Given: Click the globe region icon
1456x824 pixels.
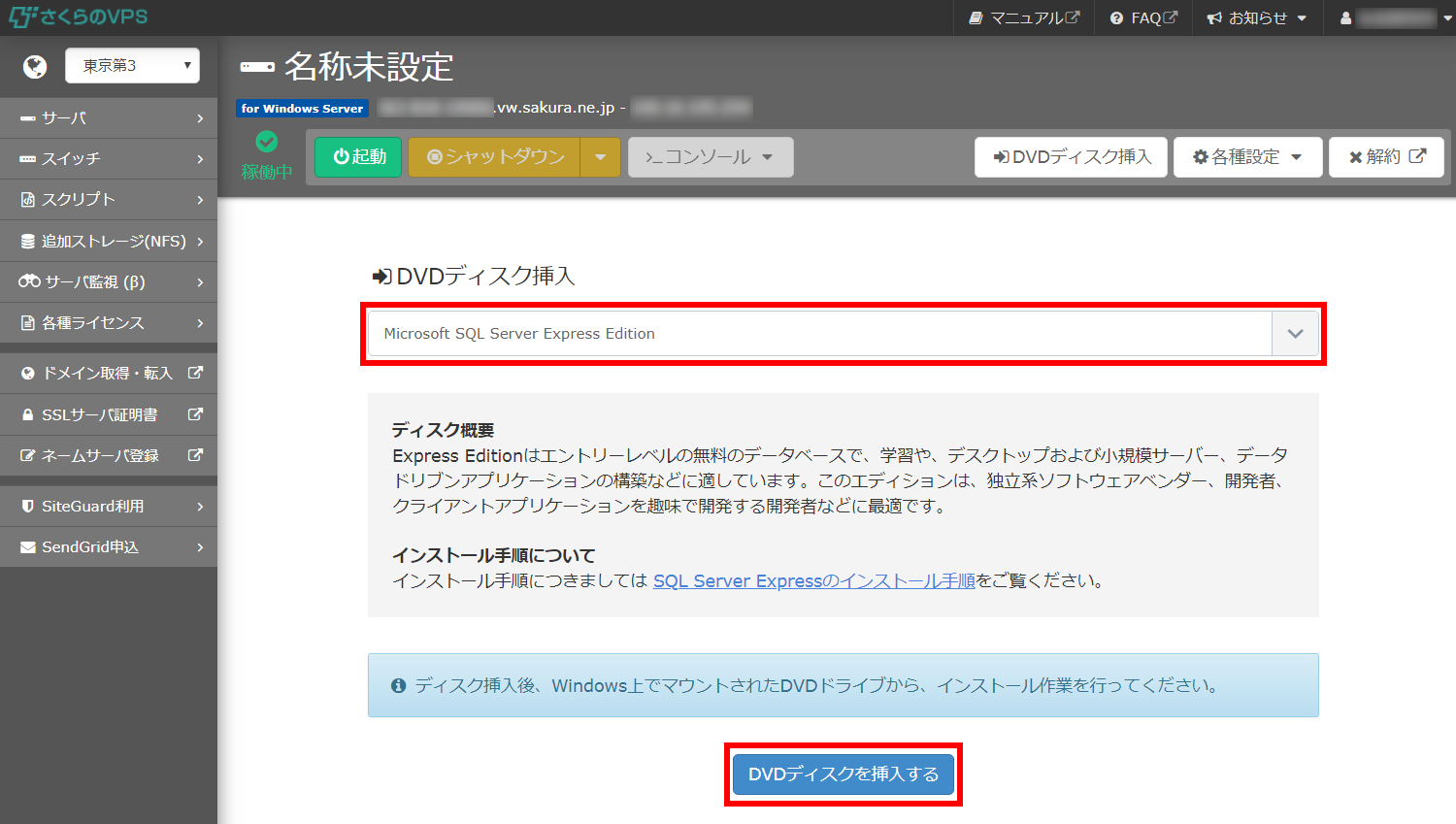Looking at the screenshot, I should tap(35, 66).
